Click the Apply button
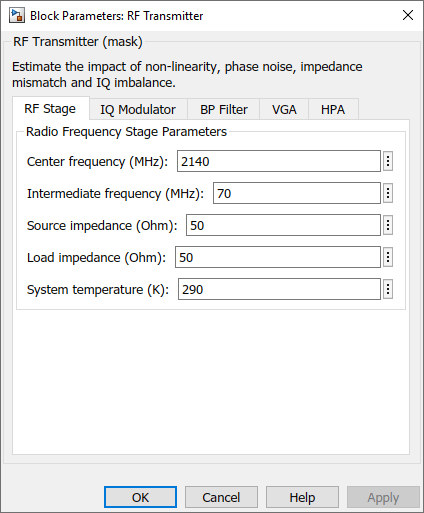This screenshot has width=424, height=513. (383, 497)
